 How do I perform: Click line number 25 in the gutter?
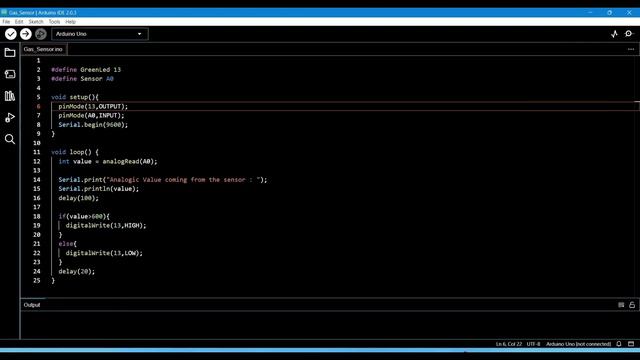(x=37, y=280)
